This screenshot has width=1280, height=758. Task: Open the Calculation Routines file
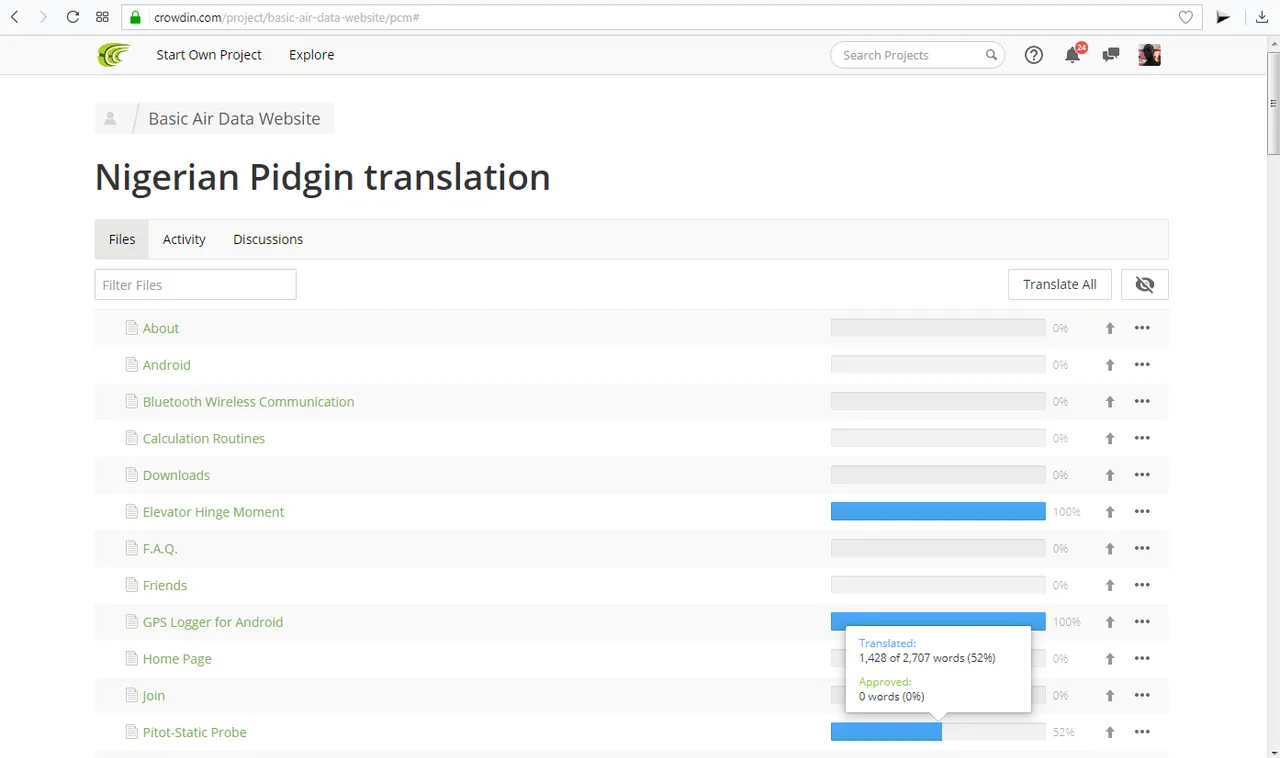tap(204, 438)
